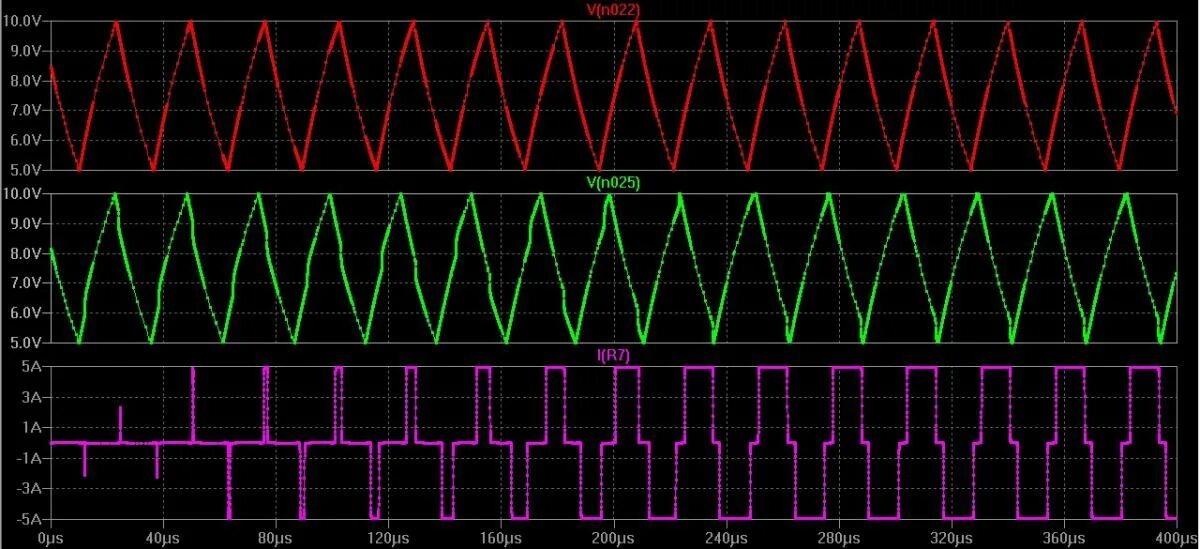Click the 1A axis label on I(R7) pane
1200x549 pixels.
(33, 428)
